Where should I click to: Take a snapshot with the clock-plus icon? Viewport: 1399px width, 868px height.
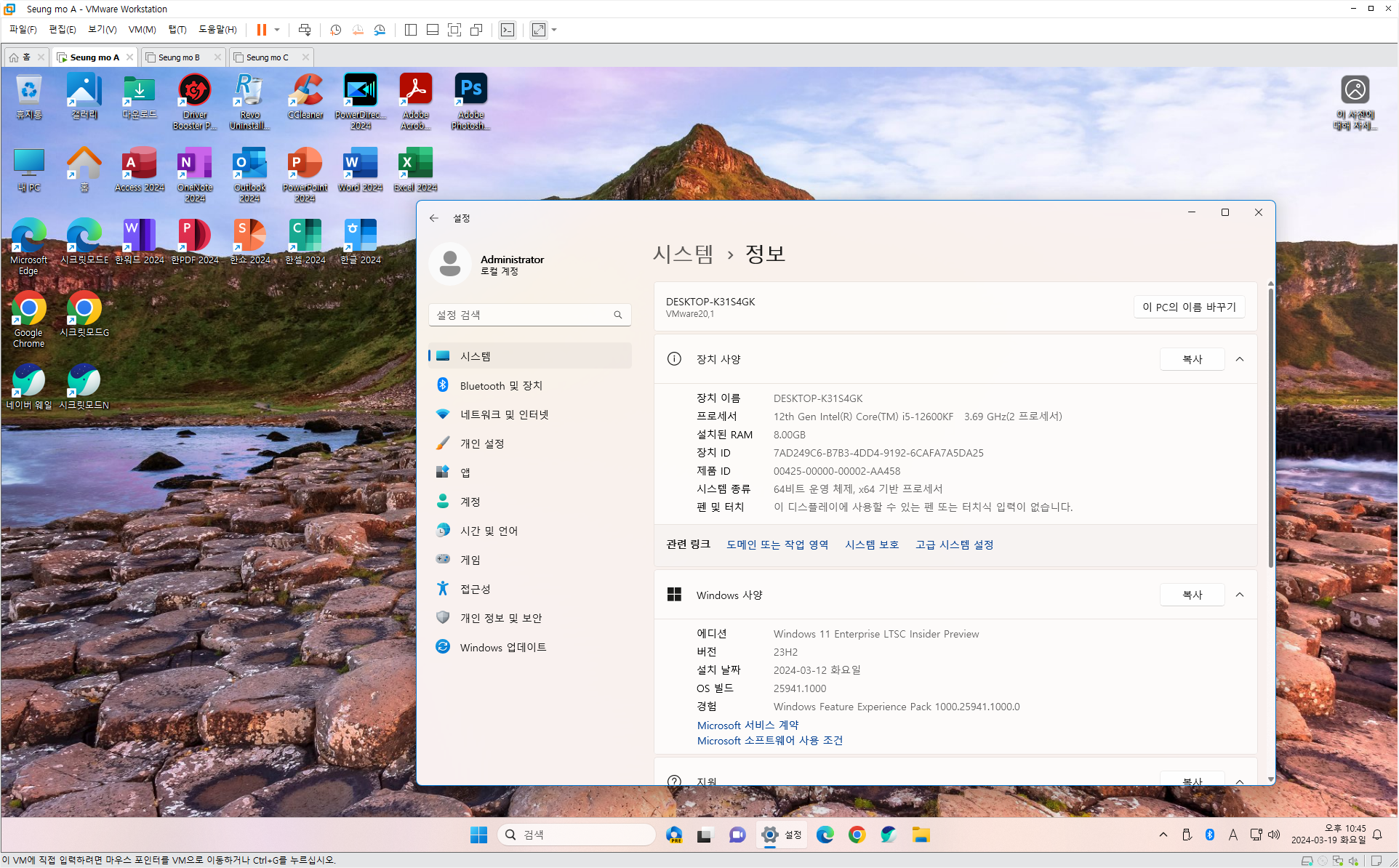click(335, 30)
